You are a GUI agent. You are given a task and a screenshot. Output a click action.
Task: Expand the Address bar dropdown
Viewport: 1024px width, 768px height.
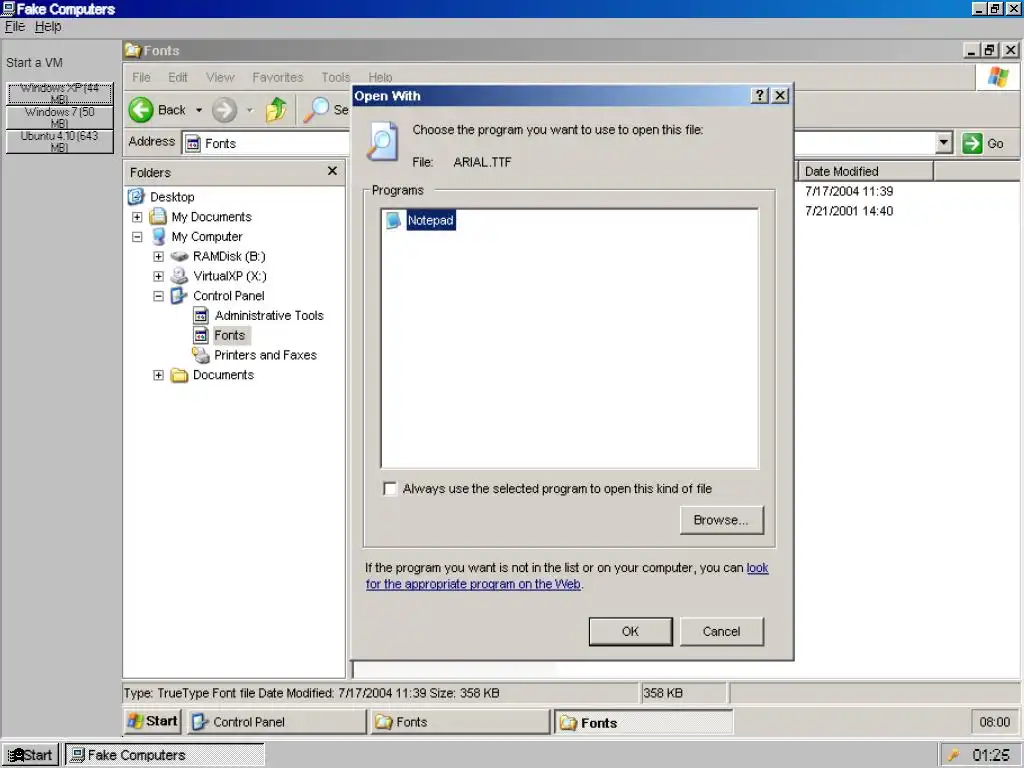pos(944,142)
